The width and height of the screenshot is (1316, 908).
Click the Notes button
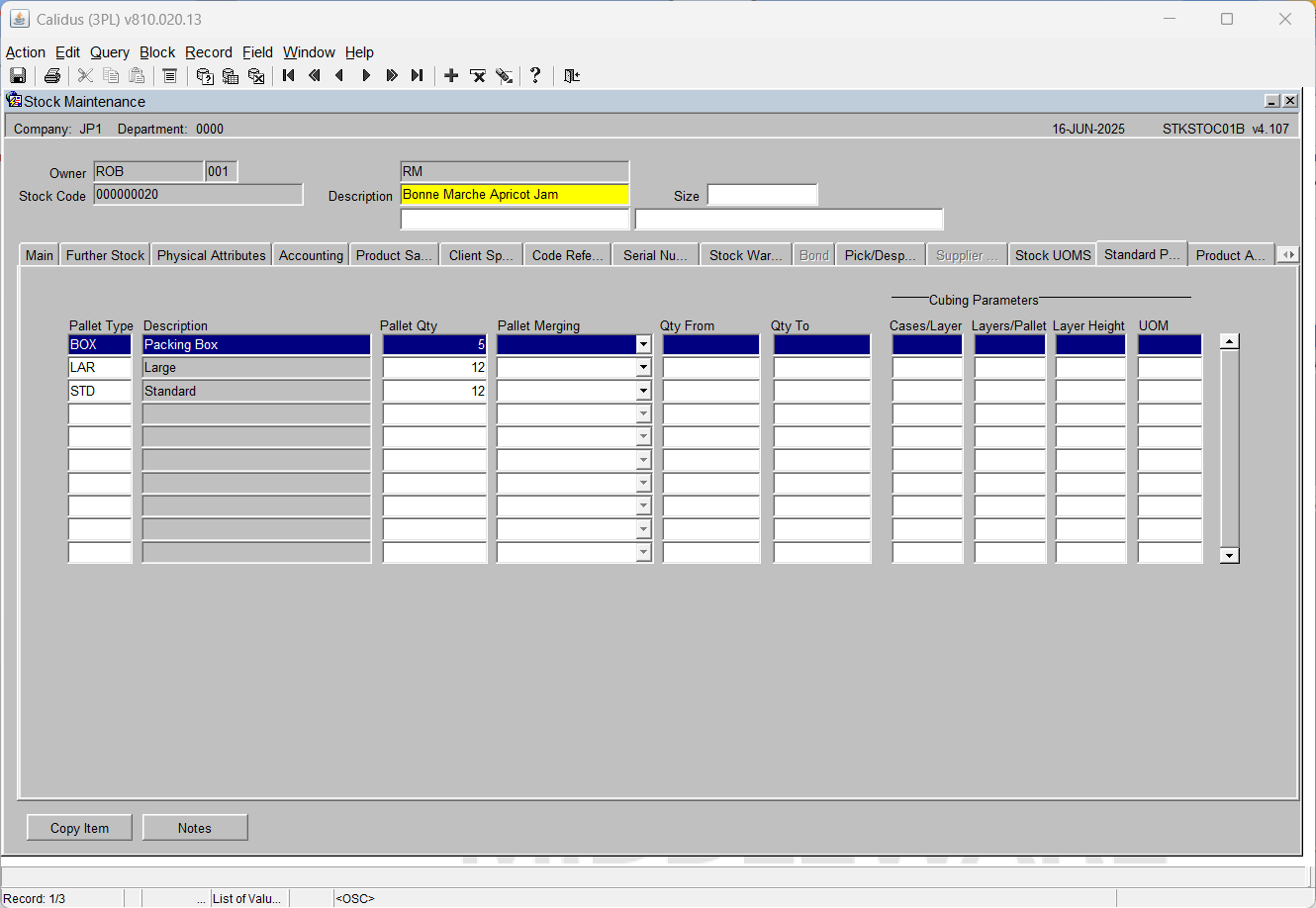pyautogui.click(x=195, y=828)
